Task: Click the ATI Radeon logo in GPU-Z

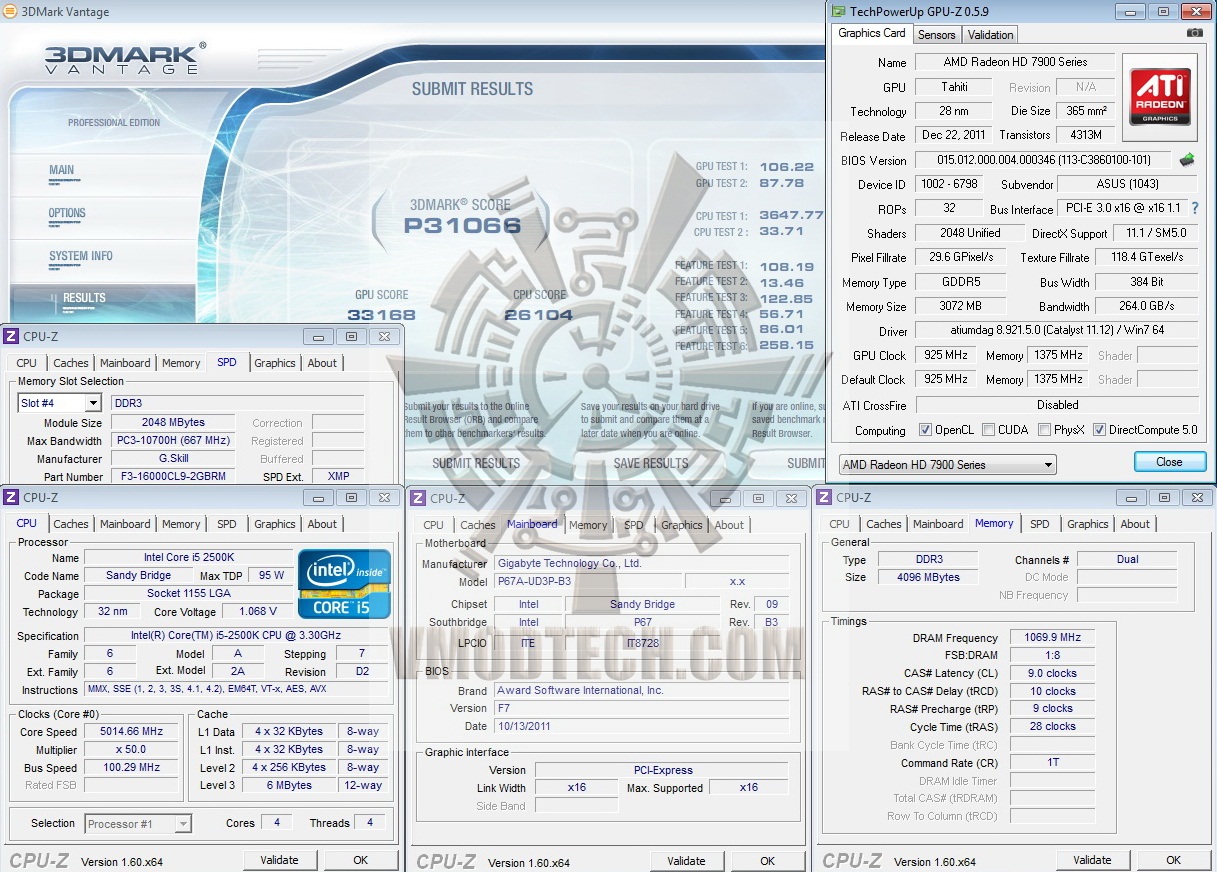Action: click(x=1160, y=96)
